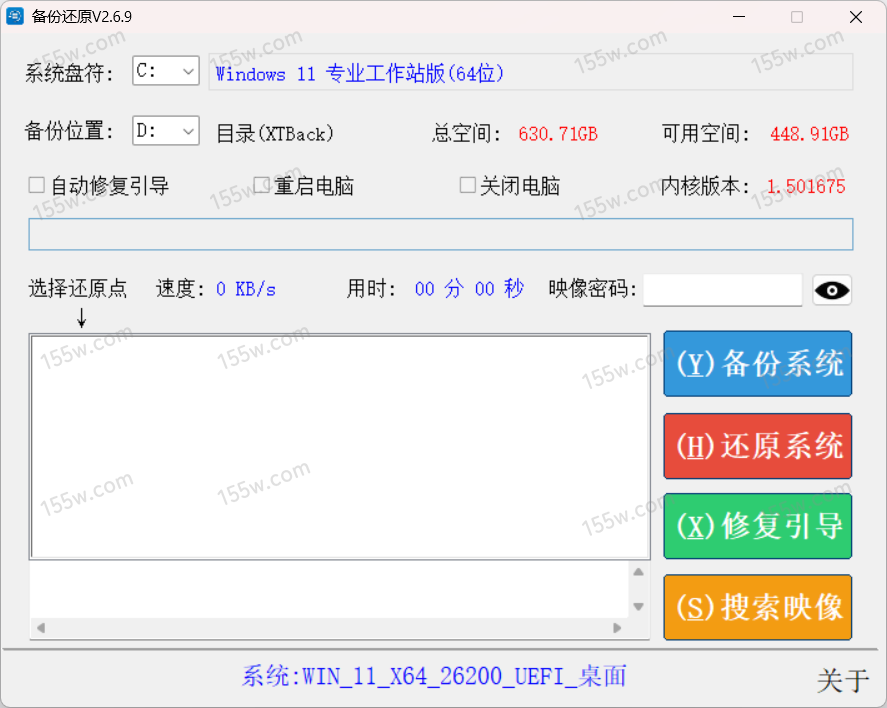Check the 关闭电脑 option
Screen dimensions: 887x708
(467, 185)
